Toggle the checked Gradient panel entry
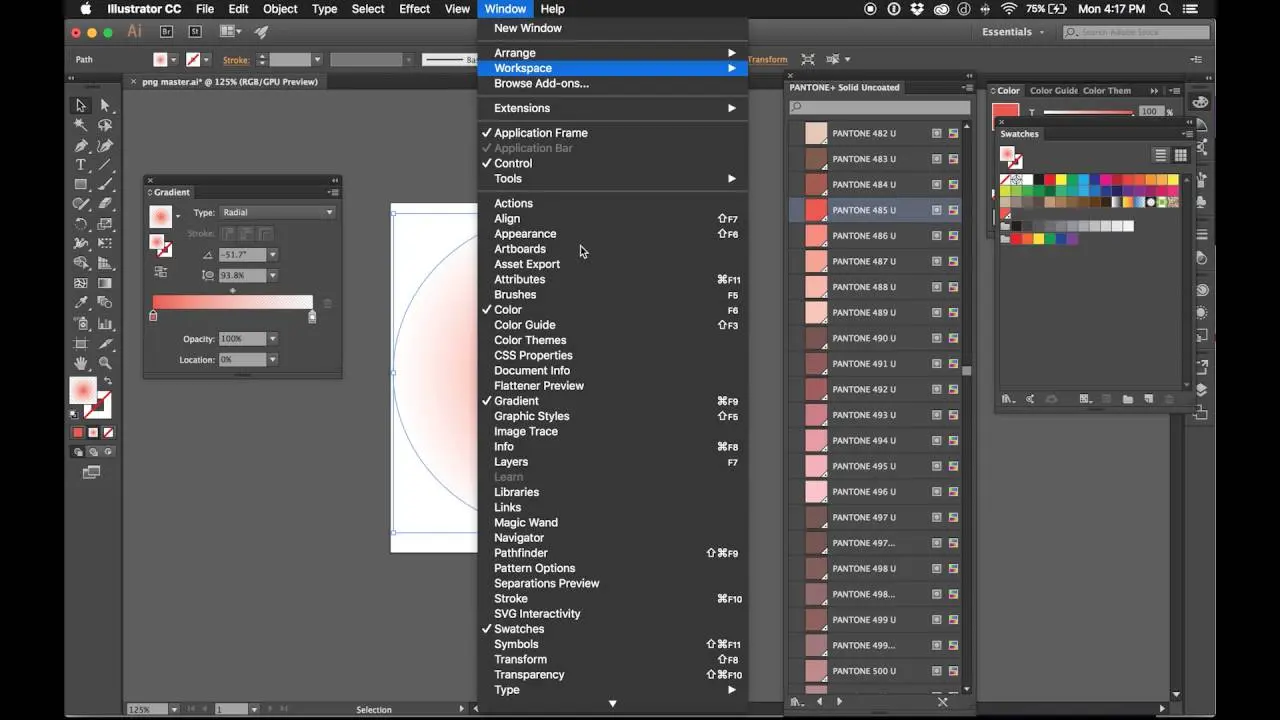Viewport: 1280px width, 720px height. coord(516,401)
